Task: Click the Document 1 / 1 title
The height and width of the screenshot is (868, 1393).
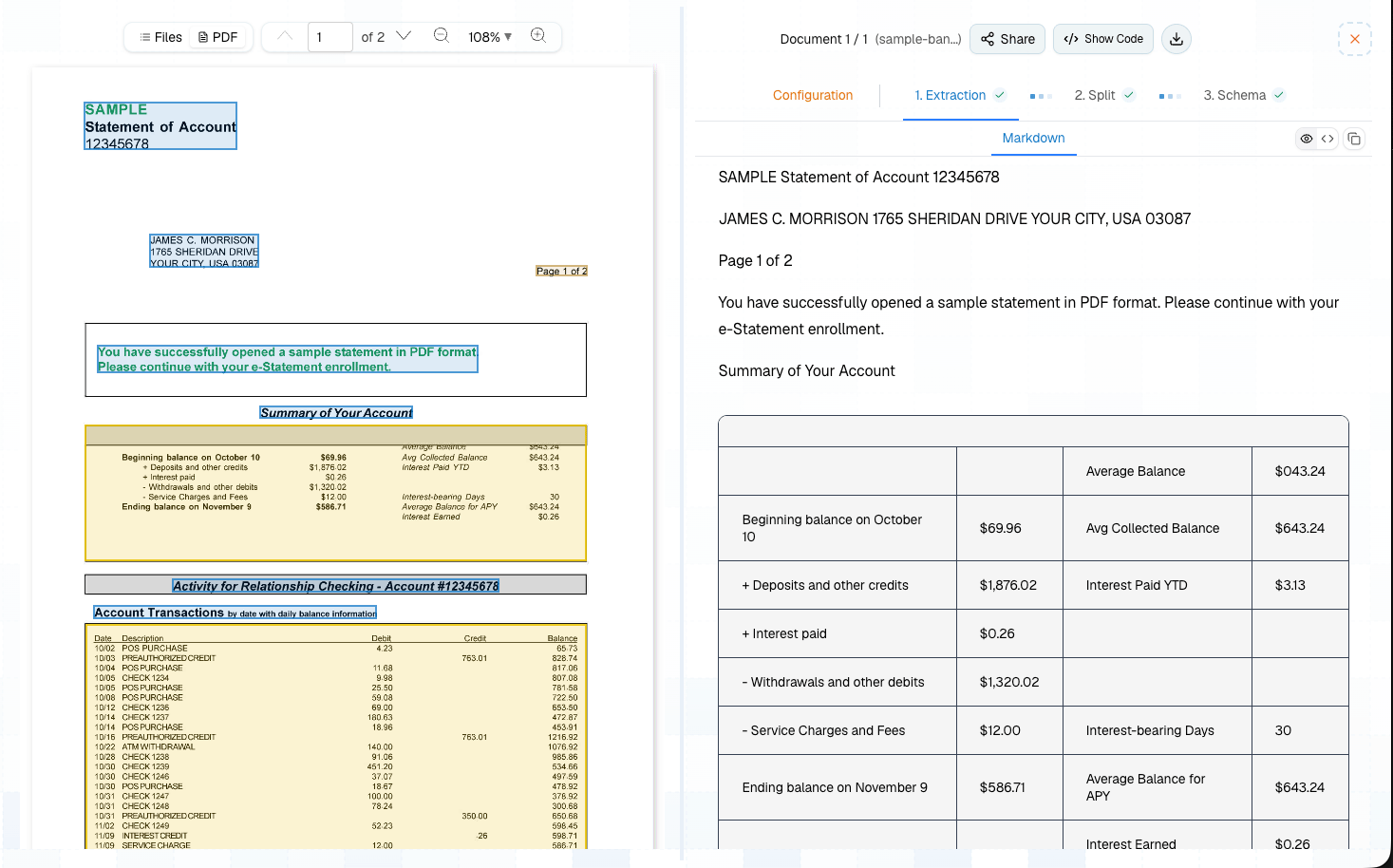Action: coord(823,39)
